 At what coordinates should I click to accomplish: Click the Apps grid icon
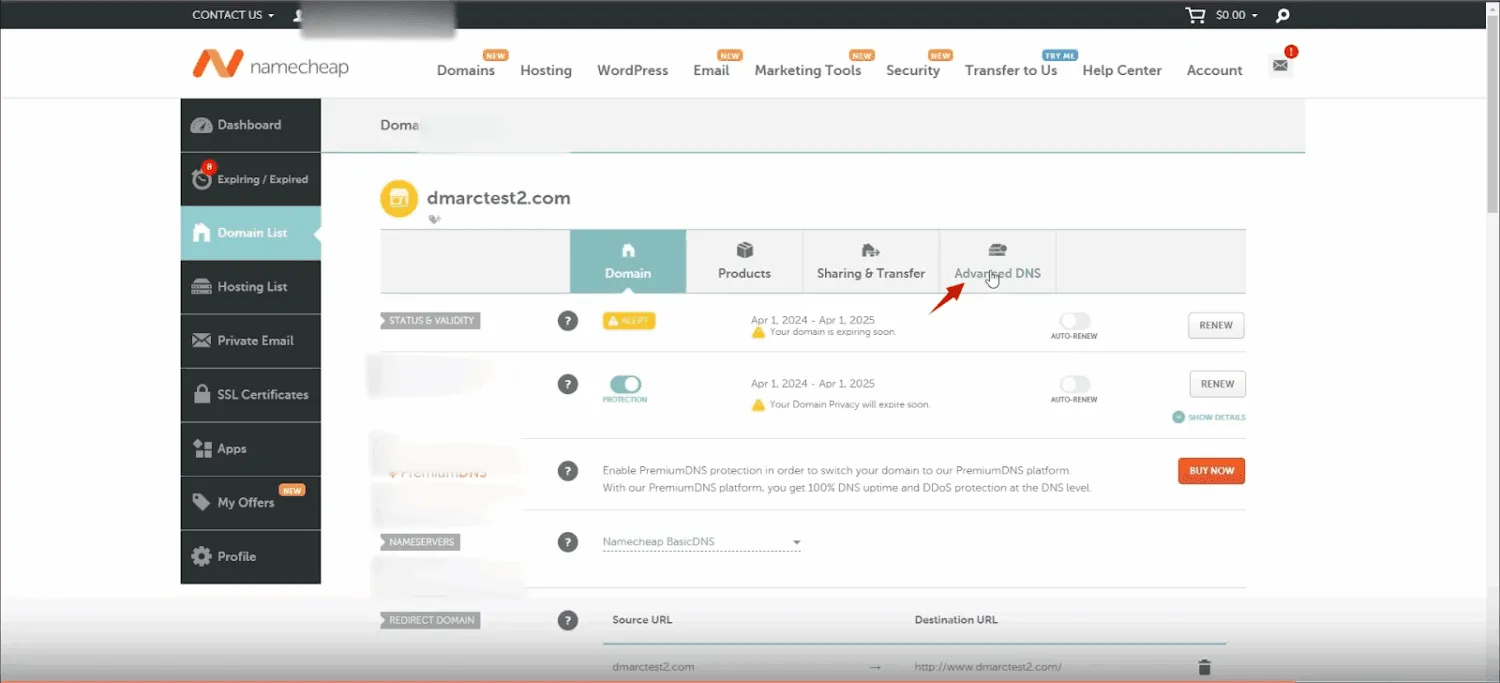pos(201,448)
